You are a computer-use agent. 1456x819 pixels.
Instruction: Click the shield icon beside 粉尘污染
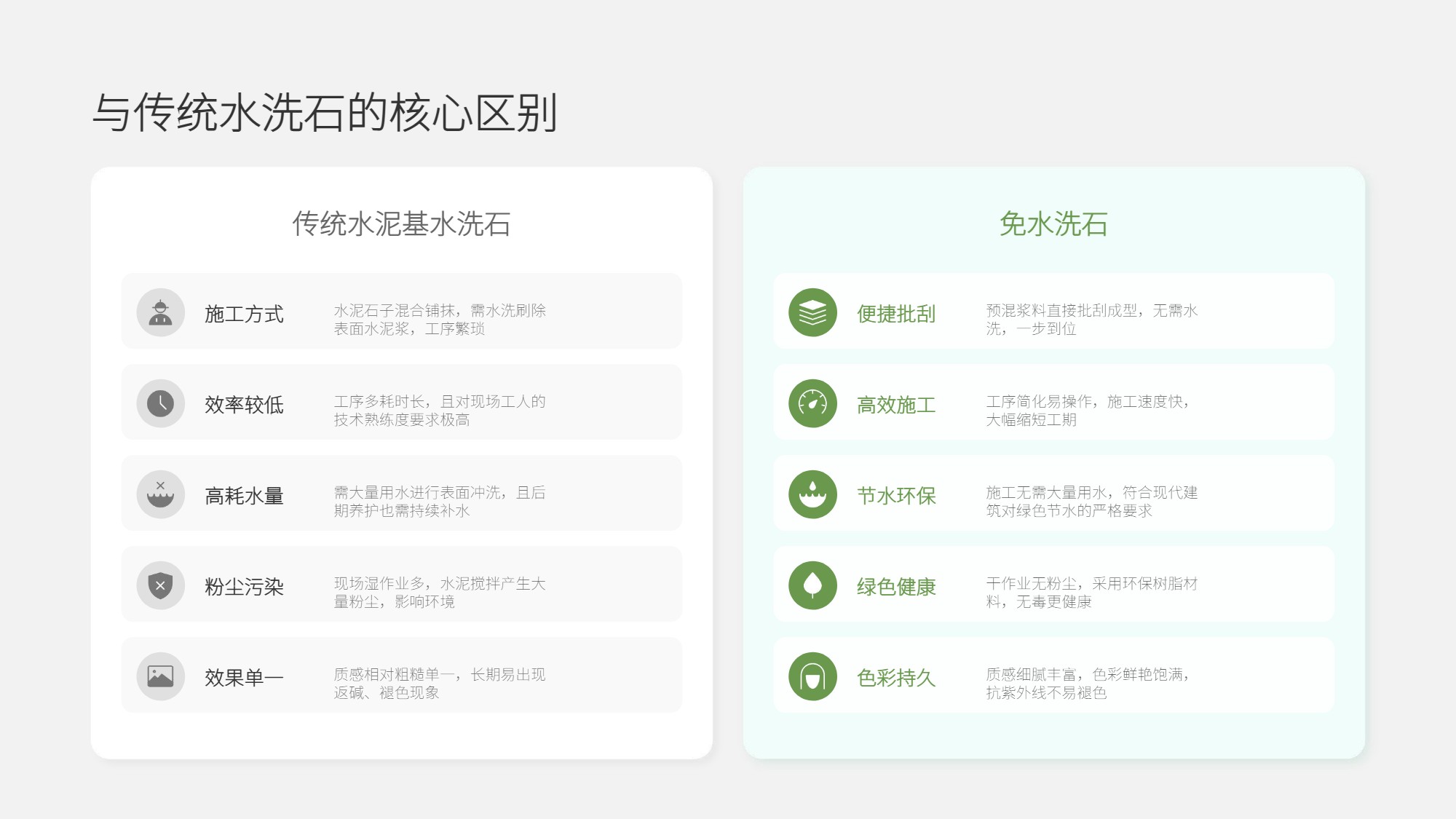[160, 585]
